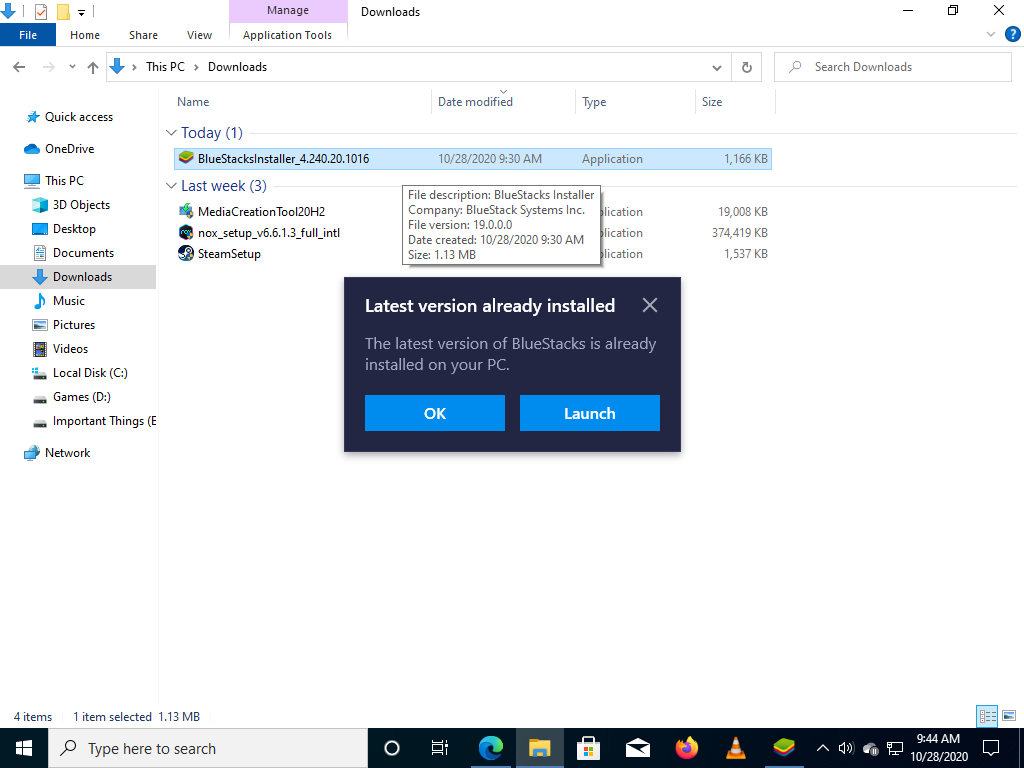The height and width of the screenshot is (768, 1024).
Task: Open the Mail app from taskbar
Action: pos(637,748)
